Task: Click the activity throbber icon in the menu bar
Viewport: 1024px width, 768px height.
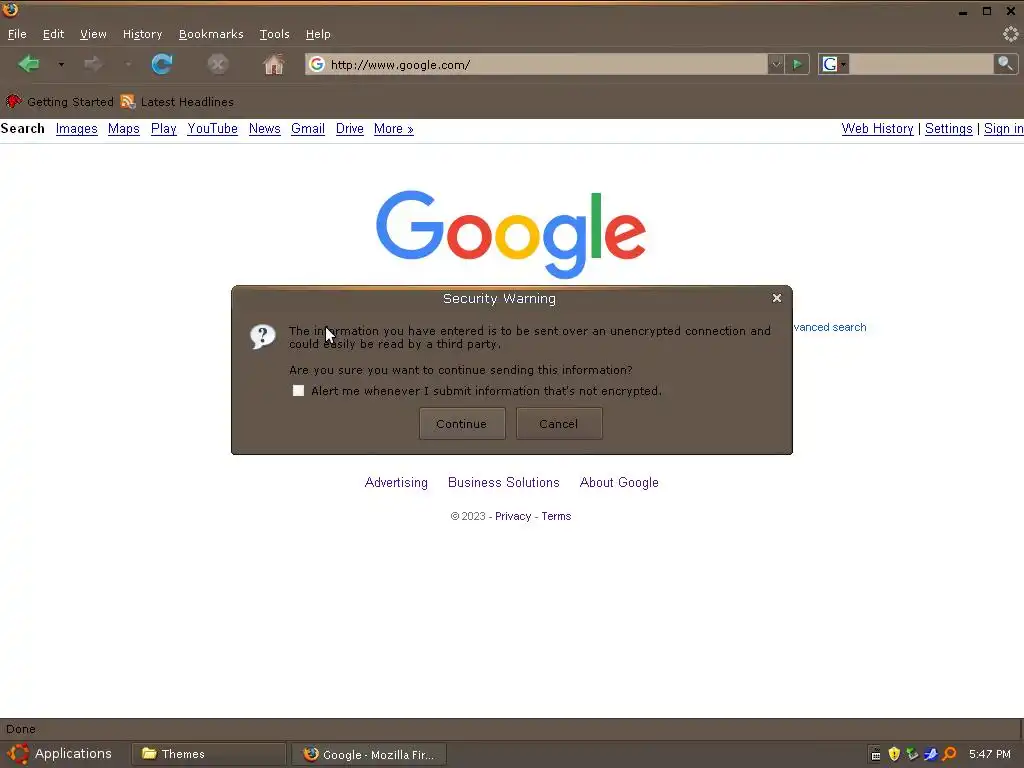Action: (1010, 34)
